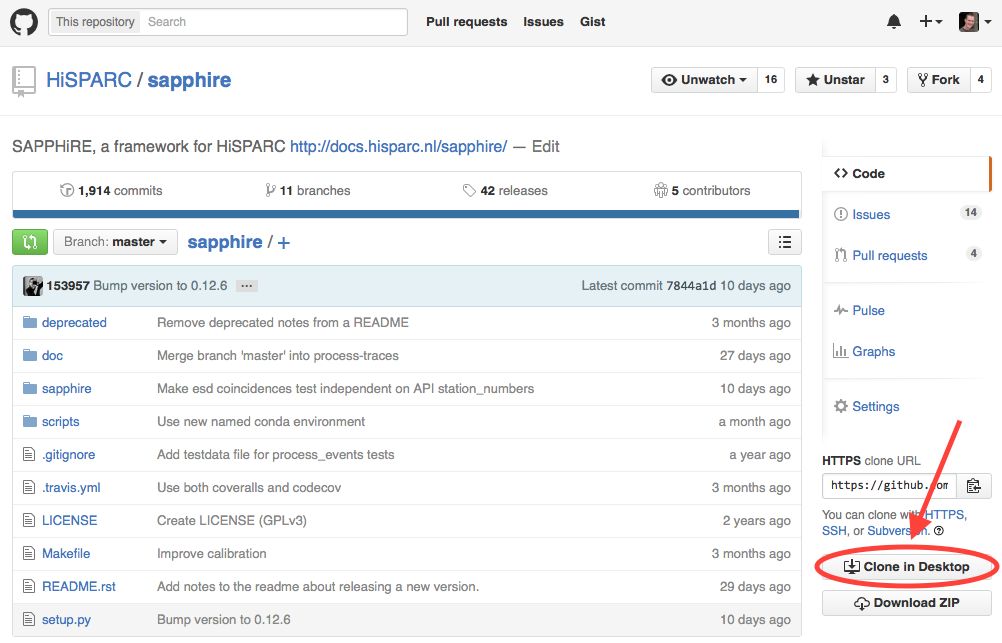The height and width of the screenshot is (643, 1002).
Task: Open 'Improve calibration' commit message
Action: click(212, 554)
